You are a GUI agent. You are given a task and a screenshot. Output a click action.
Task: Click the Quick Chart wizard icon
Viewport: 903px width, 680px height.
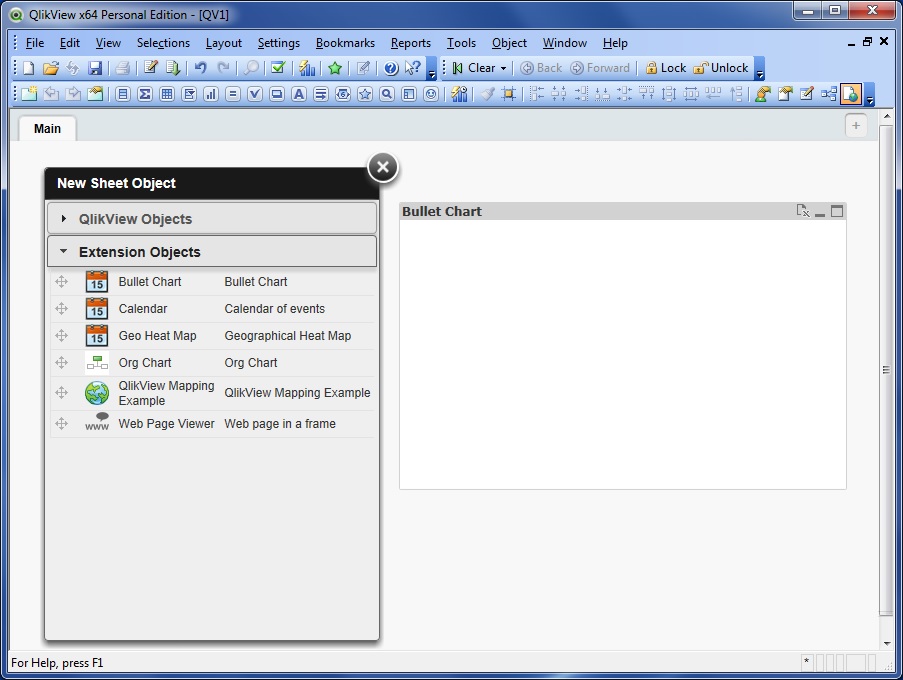click(307, 68)
